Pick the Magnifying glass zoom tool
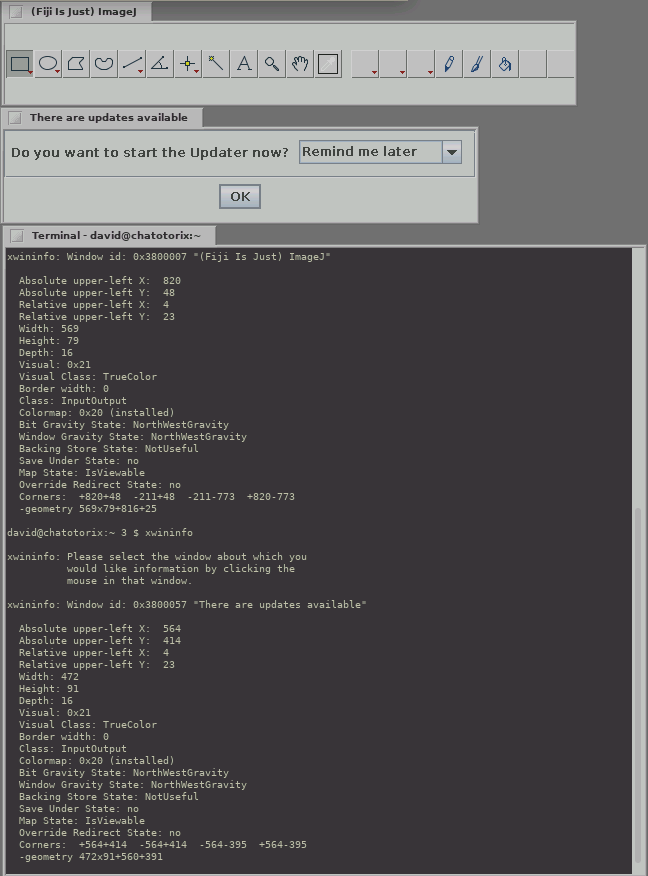Viewport: 648px width, 876px height. pos(272,65)
